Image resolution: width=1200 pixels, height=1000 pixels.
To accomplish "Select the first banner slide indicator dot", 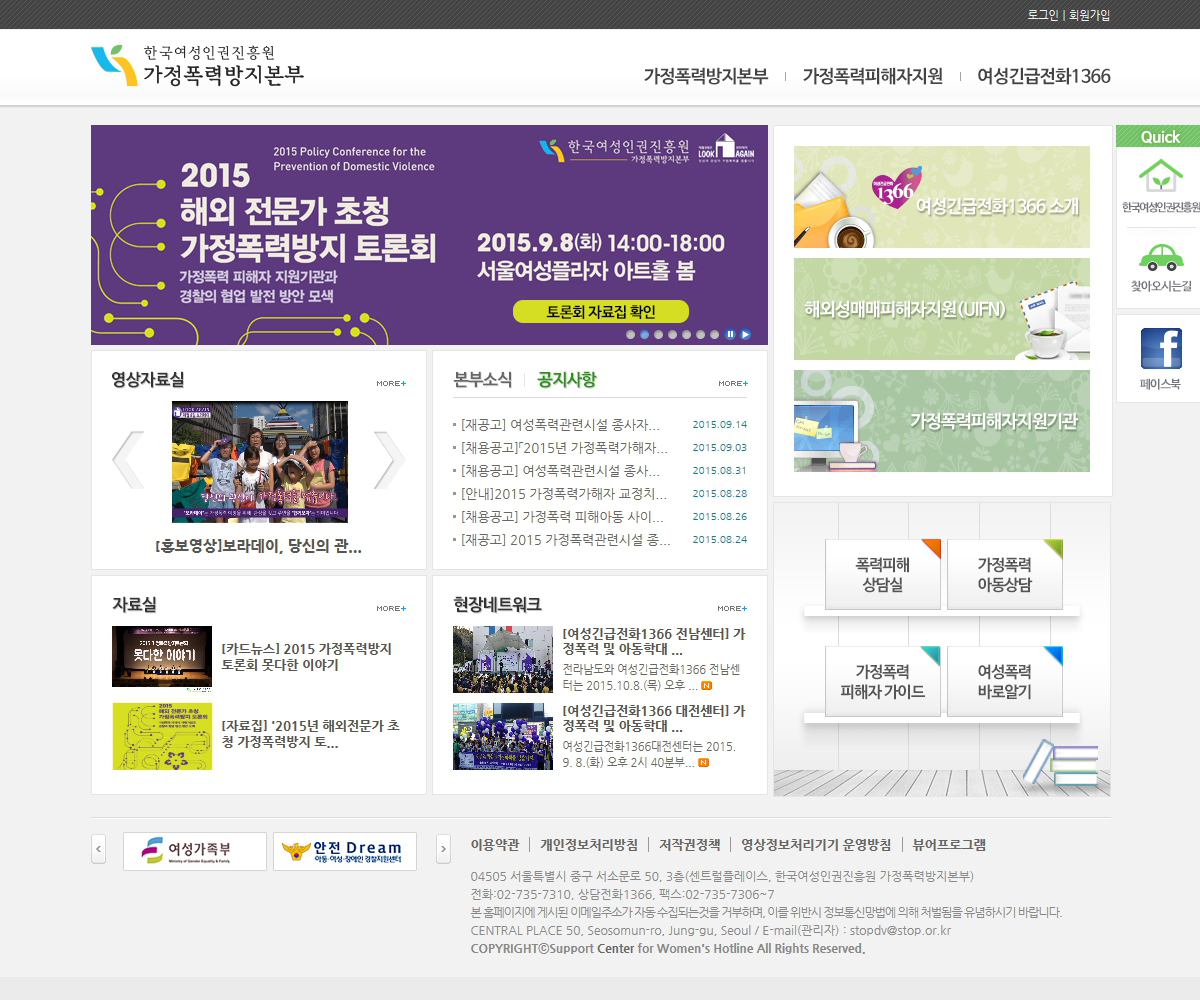I will click(x=631, y=335).
